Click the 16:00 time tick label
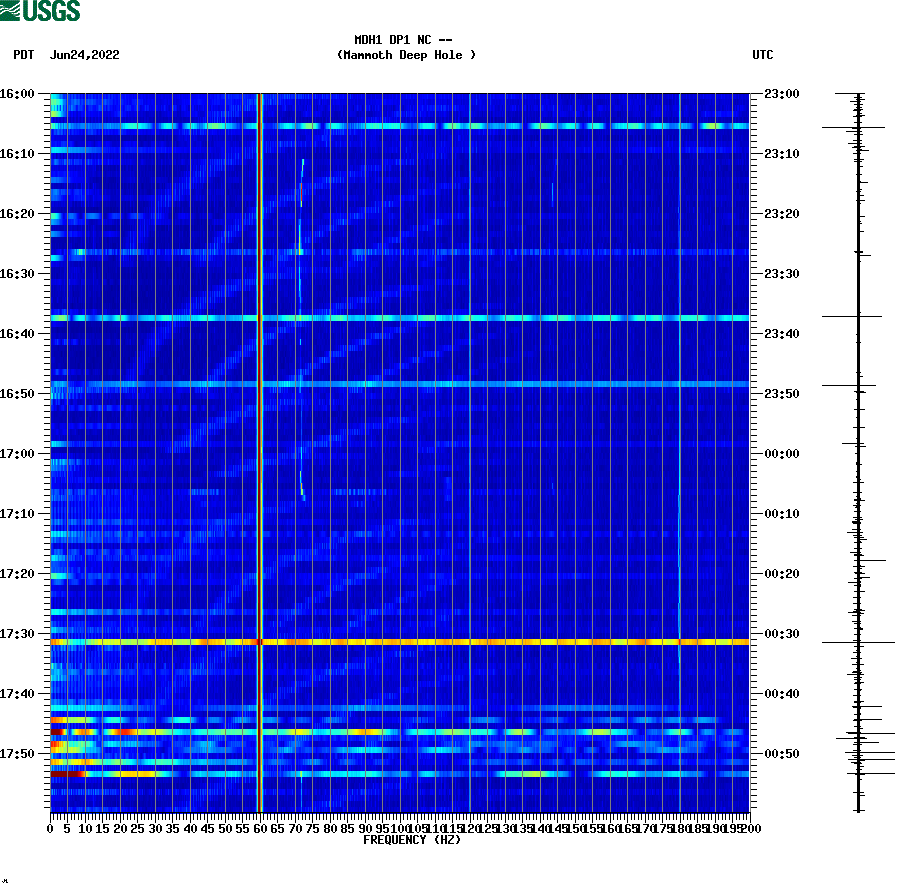Image resolution: width=902 pixels, height=892 pixels. click(18, 95)
